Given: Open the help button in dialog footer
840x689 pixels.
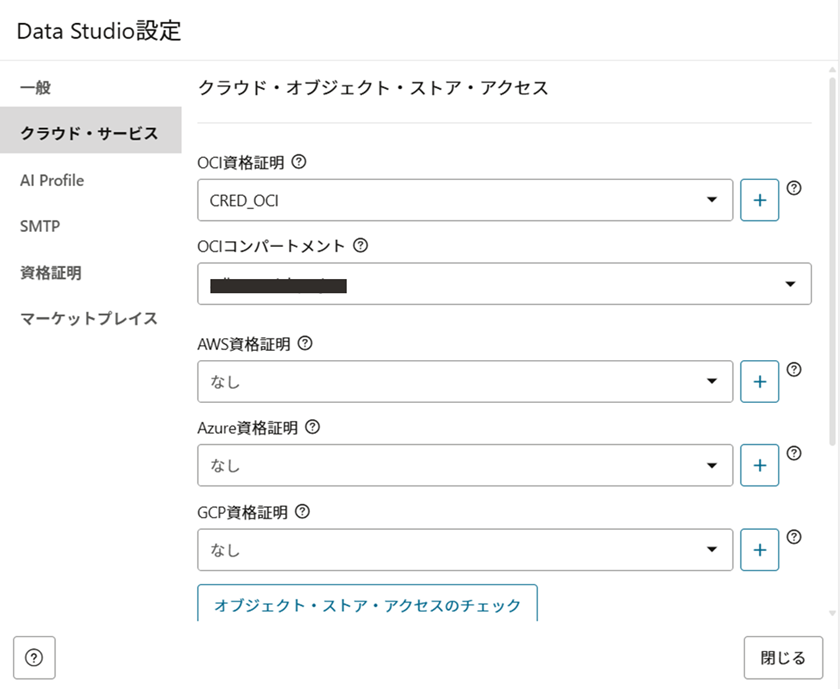Looking at the screenshot, I should [34, 658].
